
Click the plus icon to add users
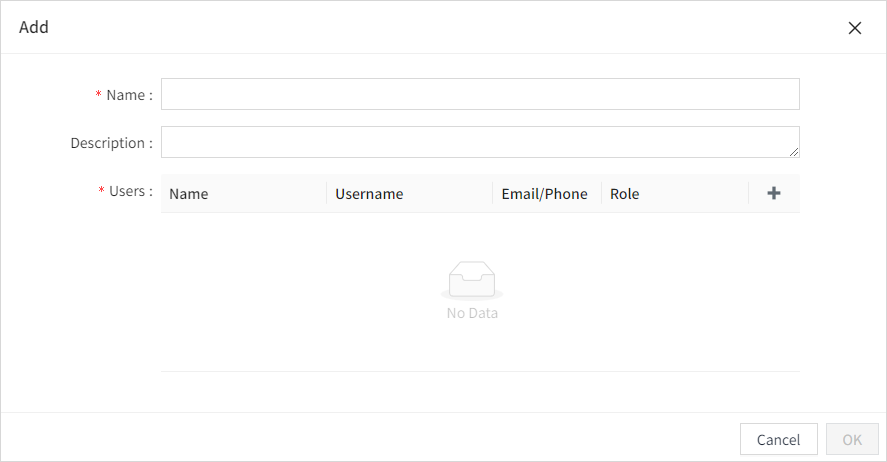click(774, 194)
